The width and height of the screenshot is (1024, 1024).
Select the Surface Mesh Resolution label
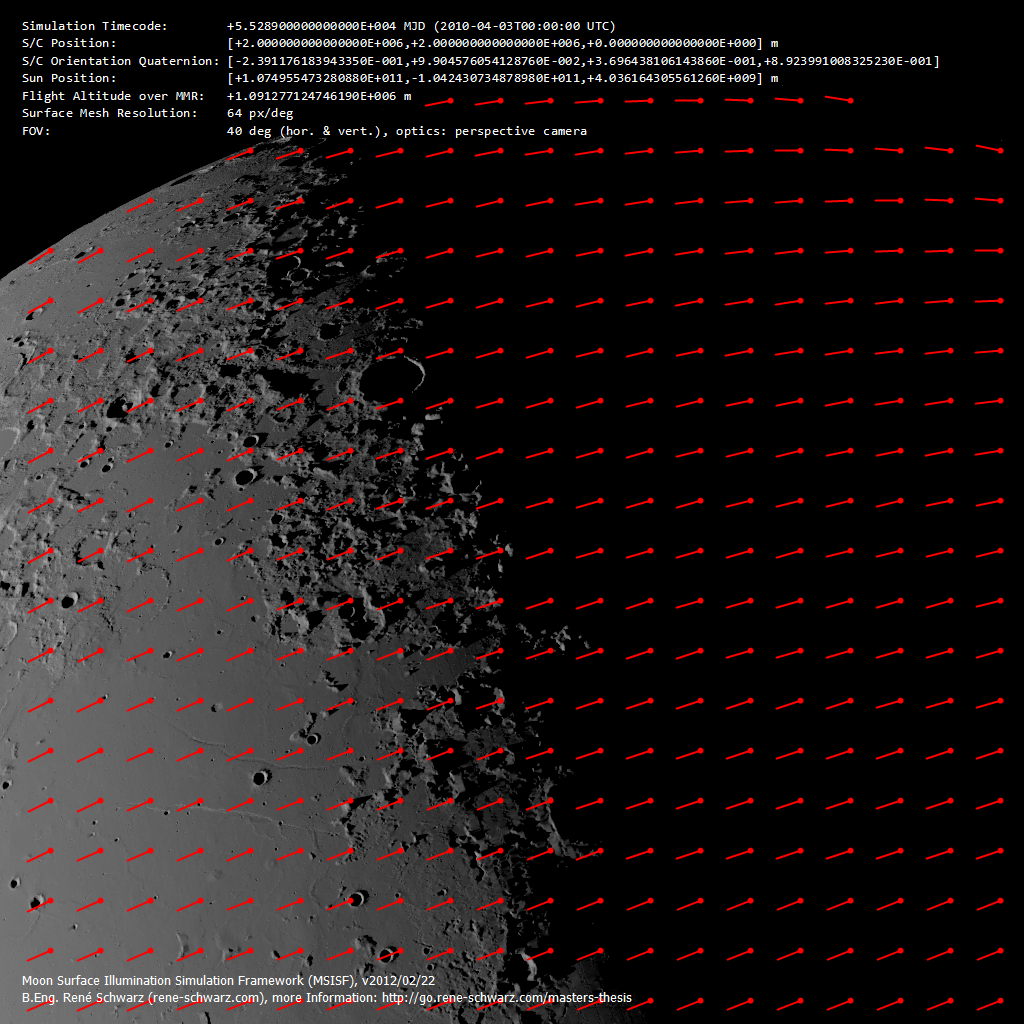(109, 113)
